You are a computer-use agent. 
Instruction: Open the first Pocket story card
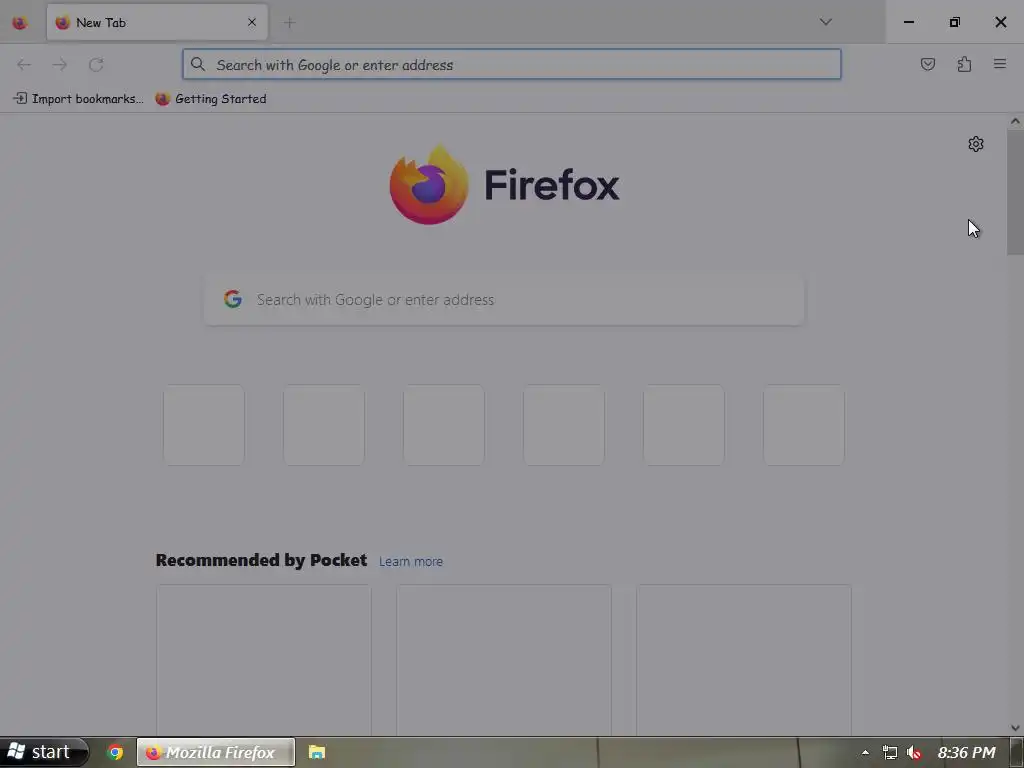point(264,660)
